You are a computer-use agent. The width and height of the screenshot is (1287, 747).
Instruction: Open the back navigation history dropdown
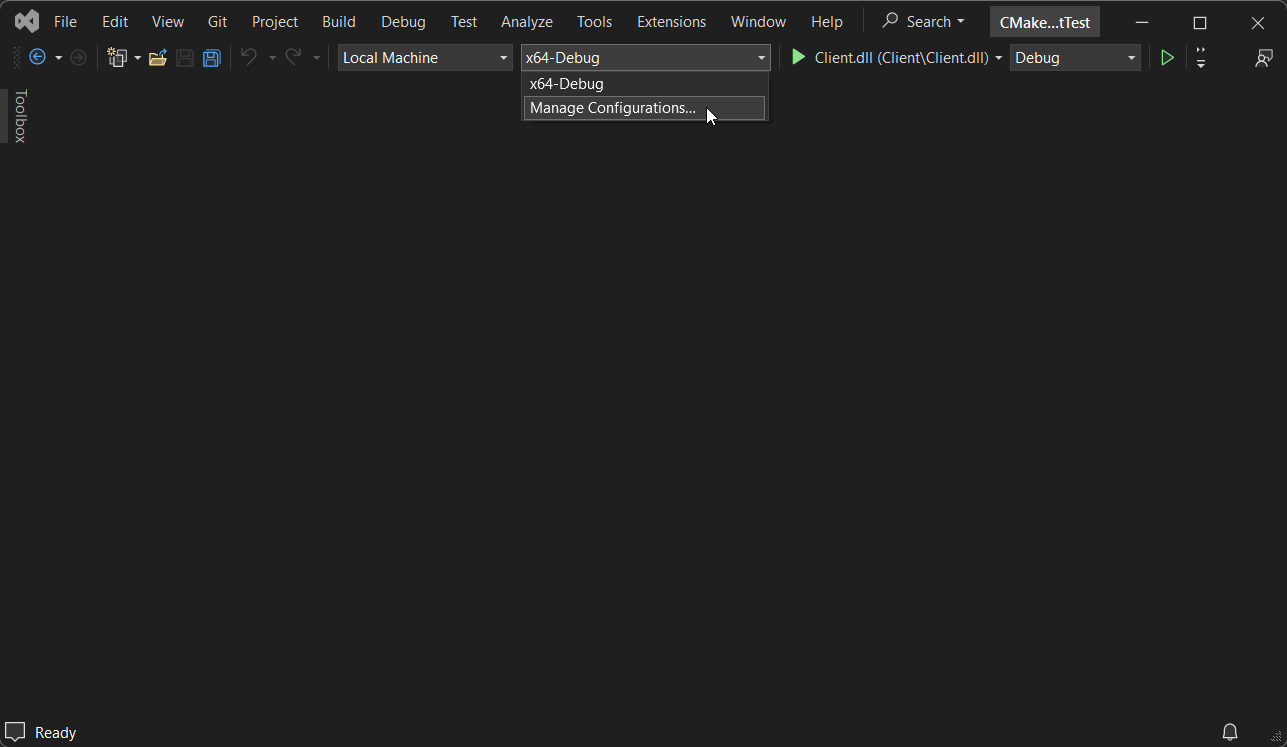point(58,58)
